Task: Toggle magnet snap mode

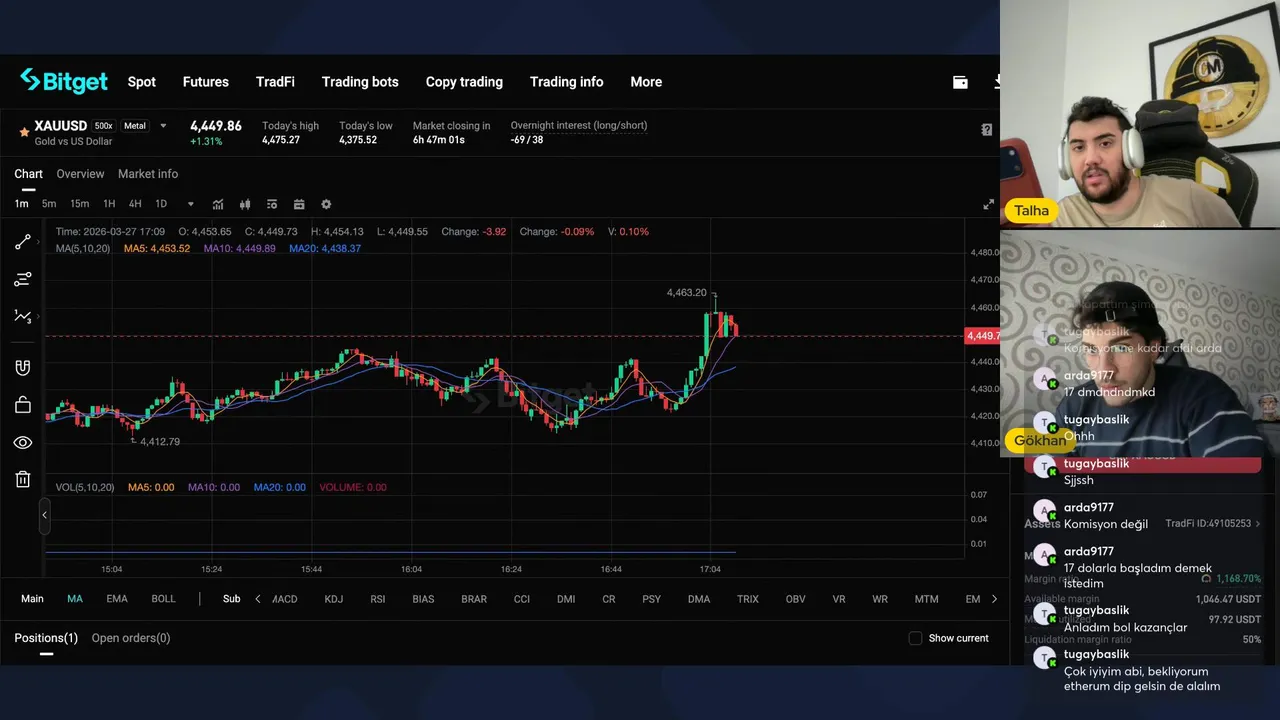Action: point(22,368)
